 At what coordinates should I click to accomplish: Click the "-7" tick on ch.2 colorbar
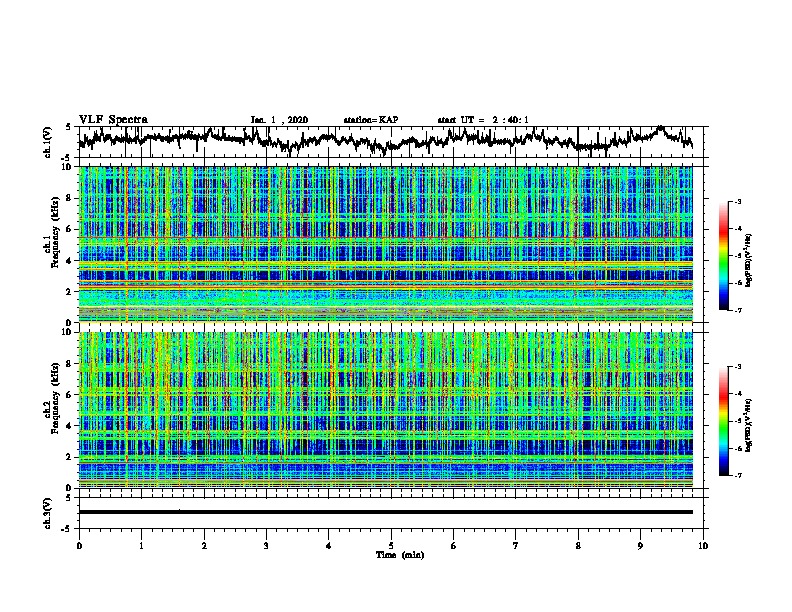click(x=737, y=475)
